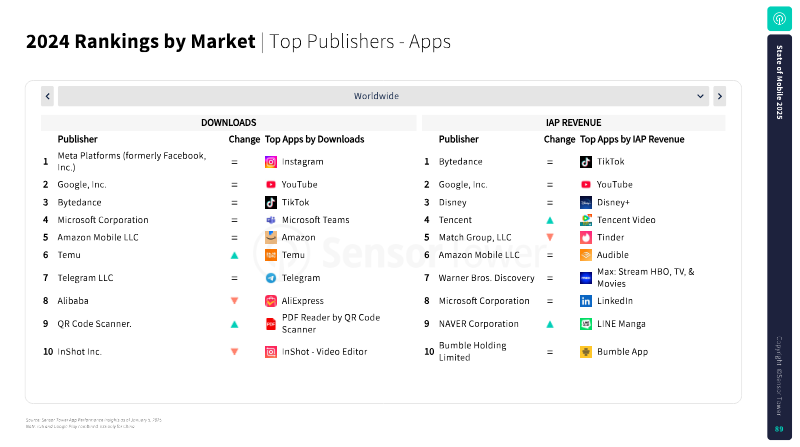
Task: Click the LinkedIn app icon
Action: 586,301
